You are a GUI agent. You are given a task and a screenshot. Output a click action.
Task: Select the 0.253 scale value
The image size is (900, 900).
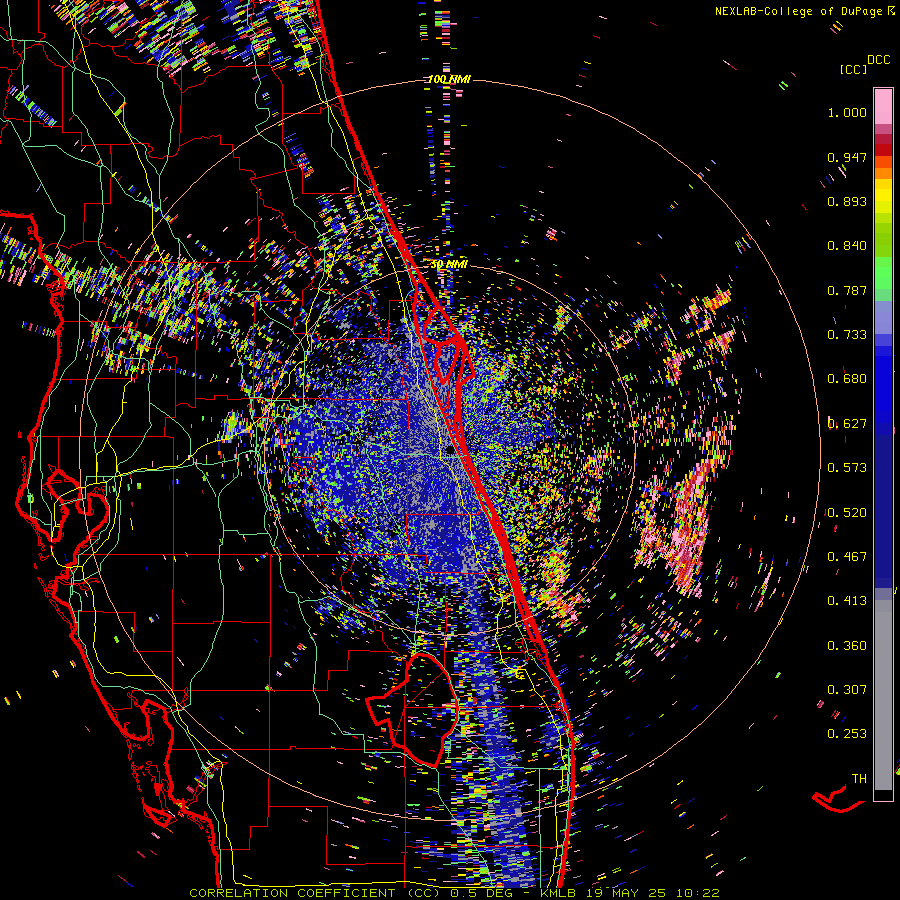tap(847, 734)
